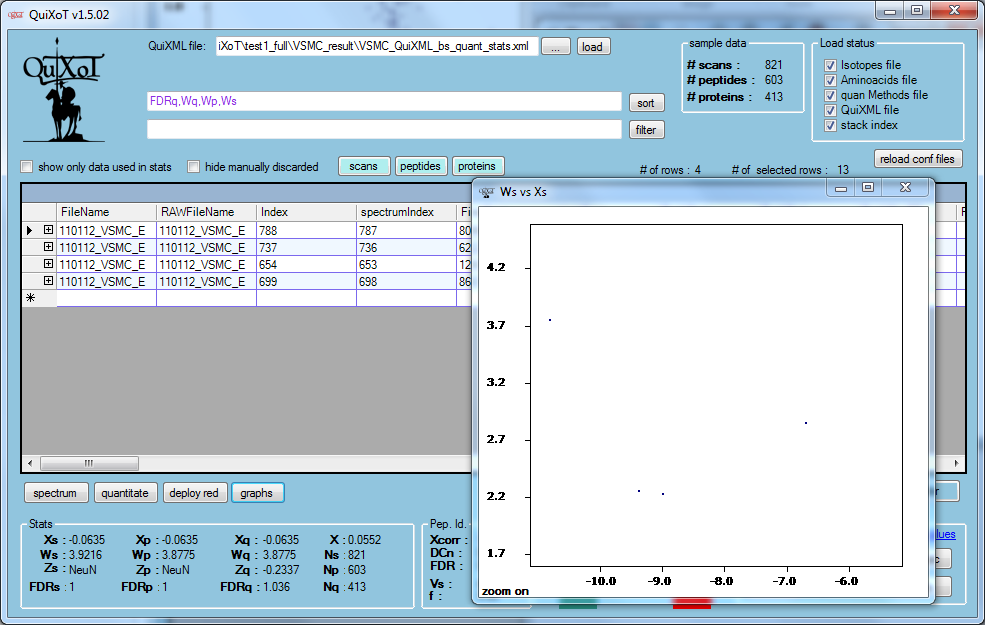985x625 pixels.
Task: Open the file browse (...) button
Action: point(558,47)
